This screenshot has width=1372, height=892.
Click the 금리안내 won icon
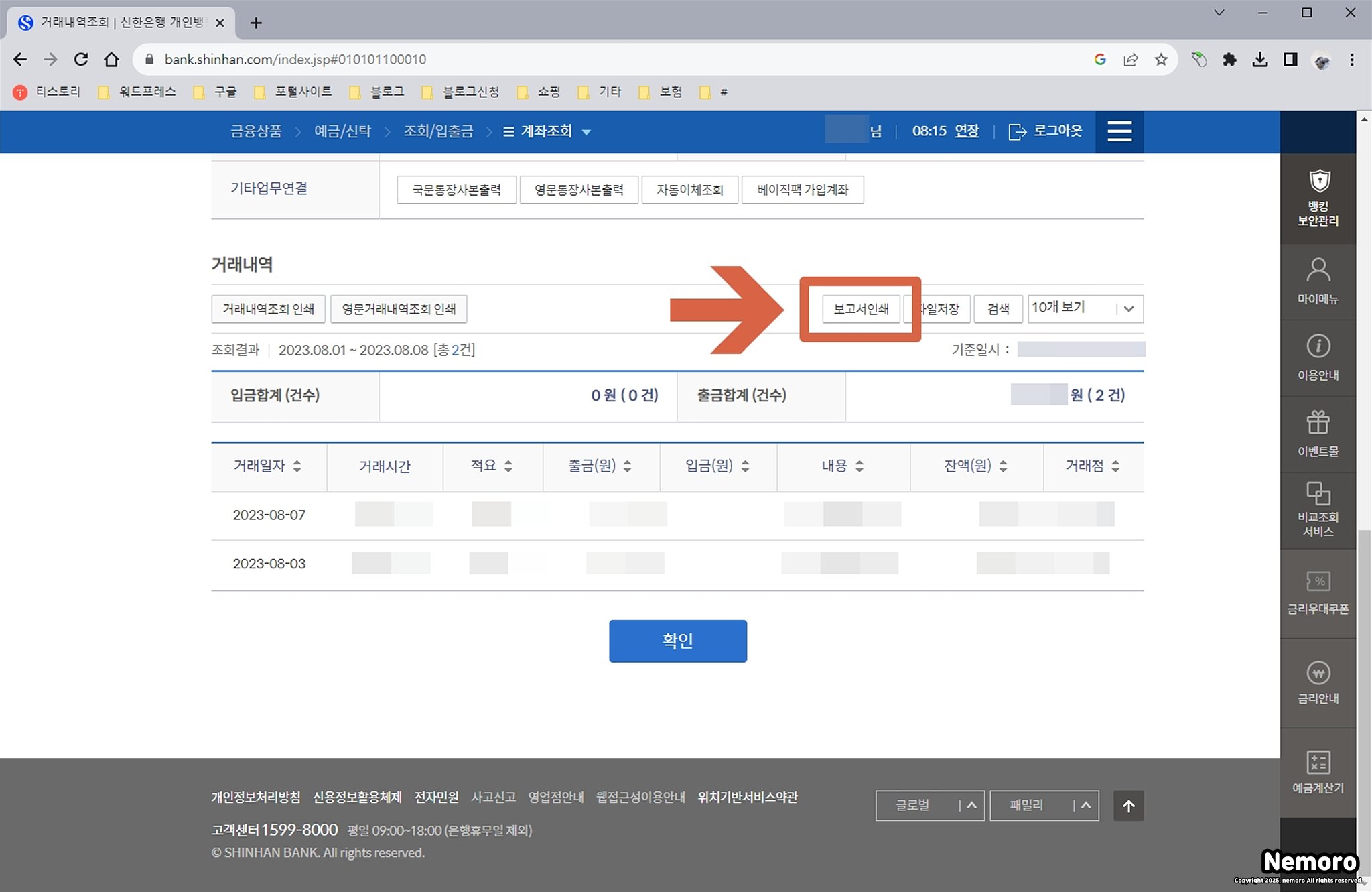[1318, 673]
